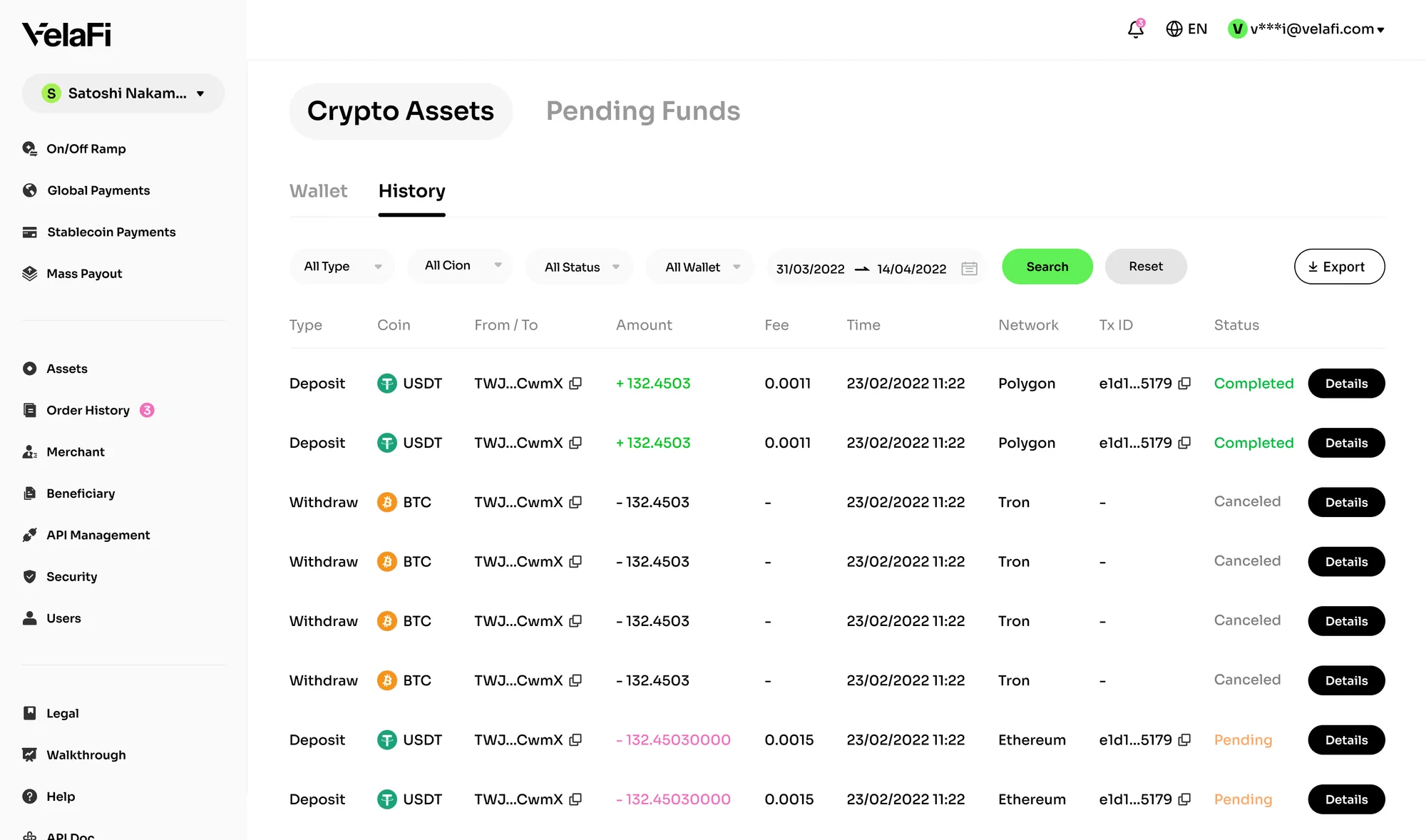The width and height of the screenshot is (1426, 840).
Task: Switch to the Pending Funds tab
Action: coord(643,111)
